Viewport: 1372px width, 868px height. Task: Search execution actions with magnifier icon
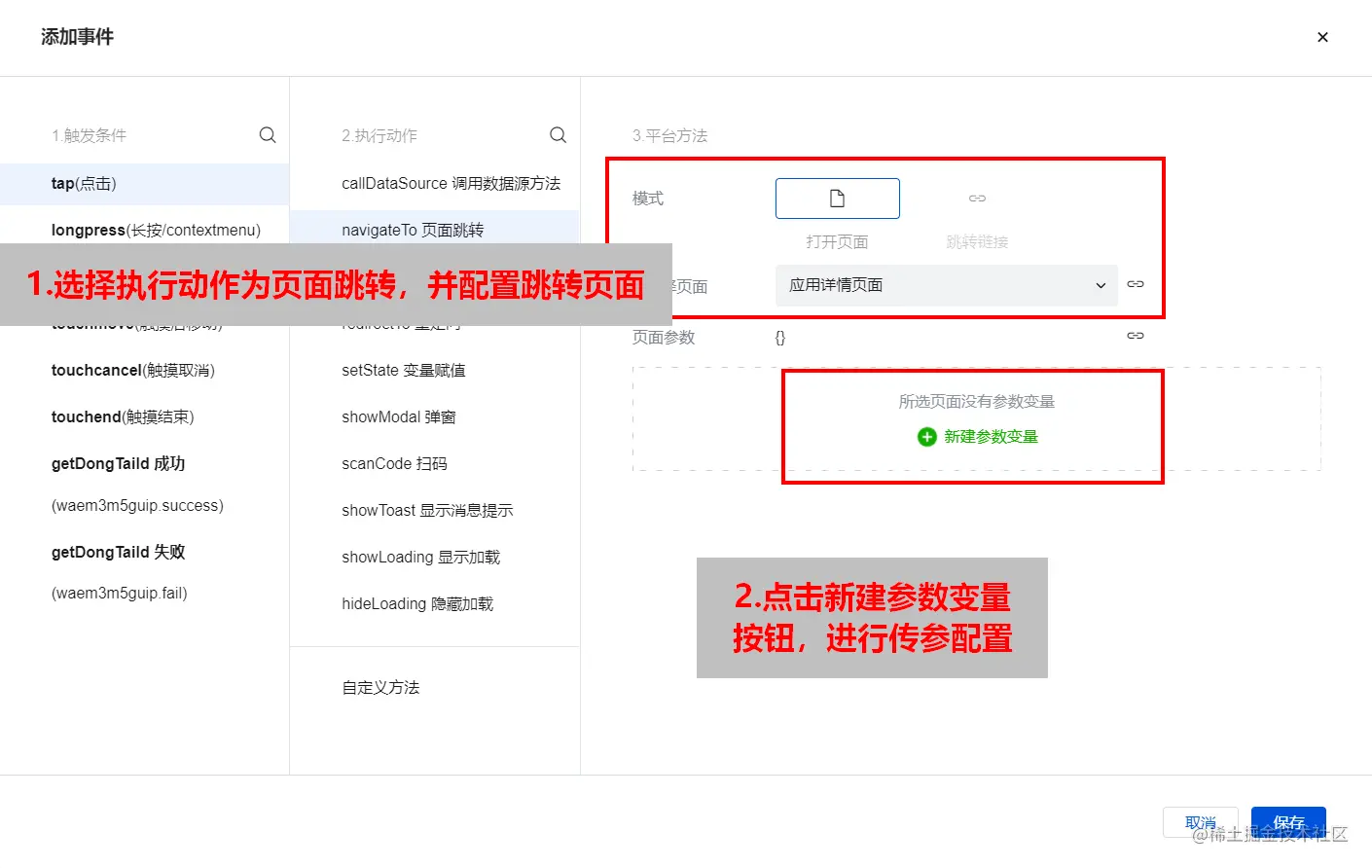tap(558, 135)
